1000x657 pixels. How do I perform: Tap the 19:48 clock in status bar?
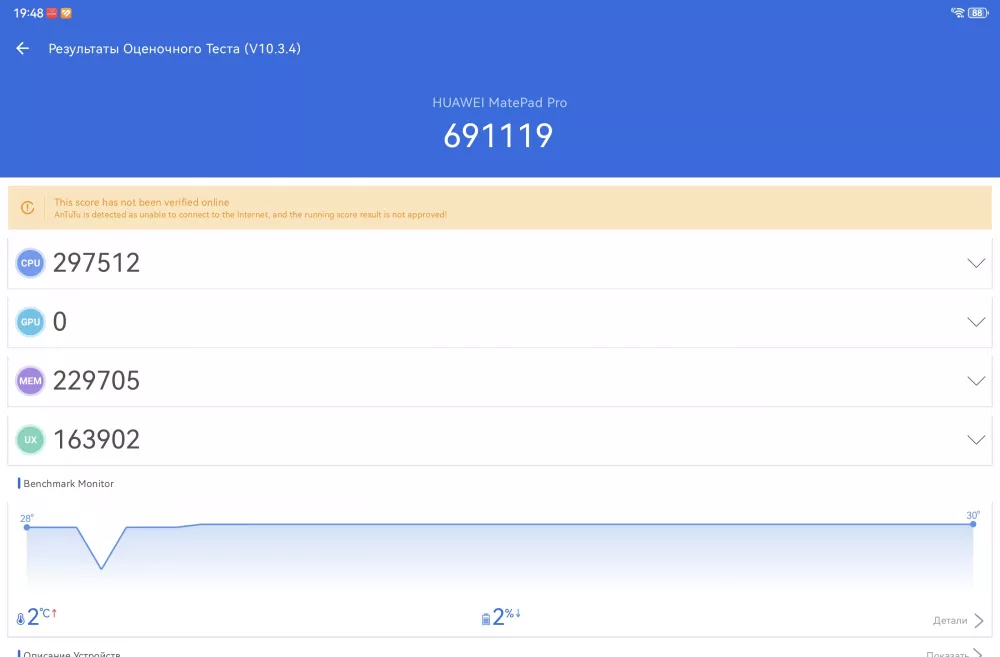[28, 13]
